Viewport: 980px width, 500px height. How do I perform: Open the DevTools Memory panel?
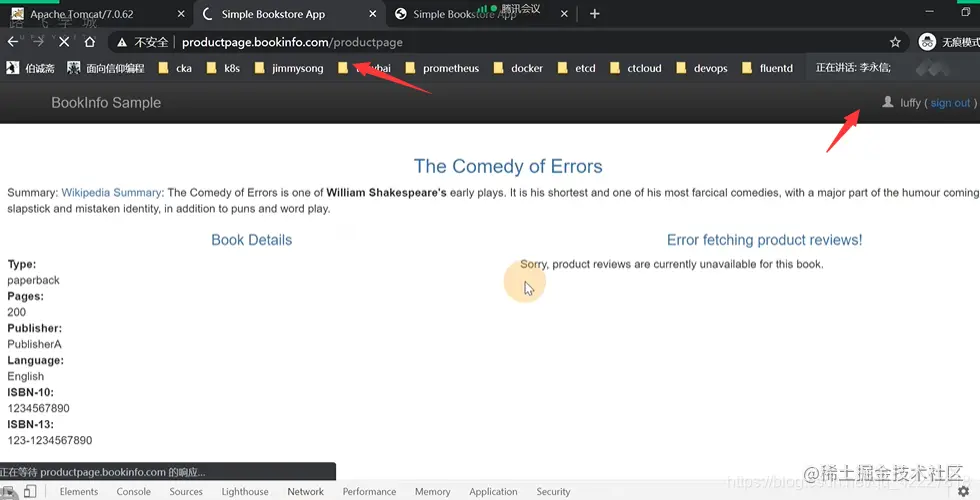(x=432, y=492)
